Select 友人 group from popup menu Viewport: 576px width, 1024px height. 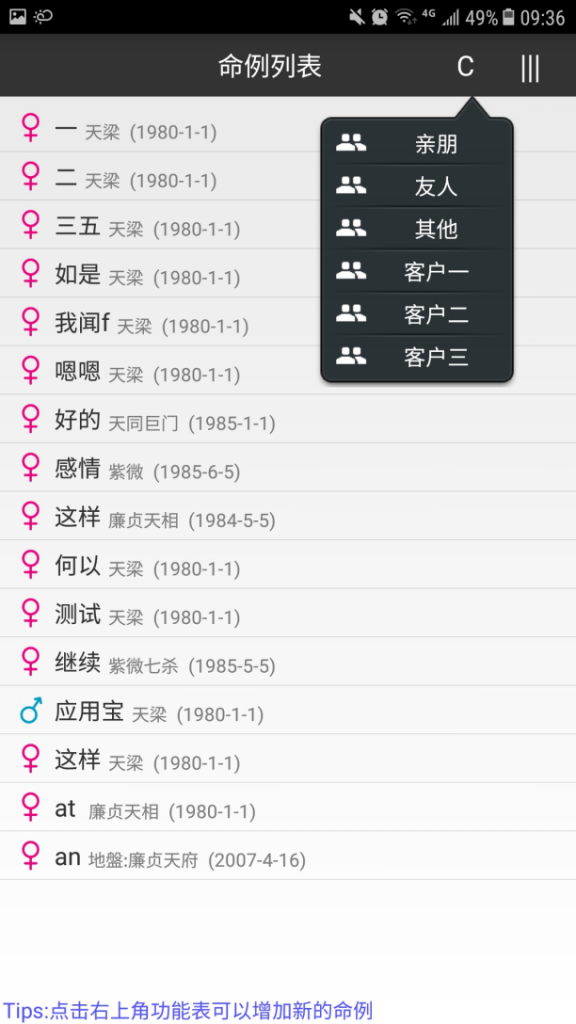[x=417, y=186]
